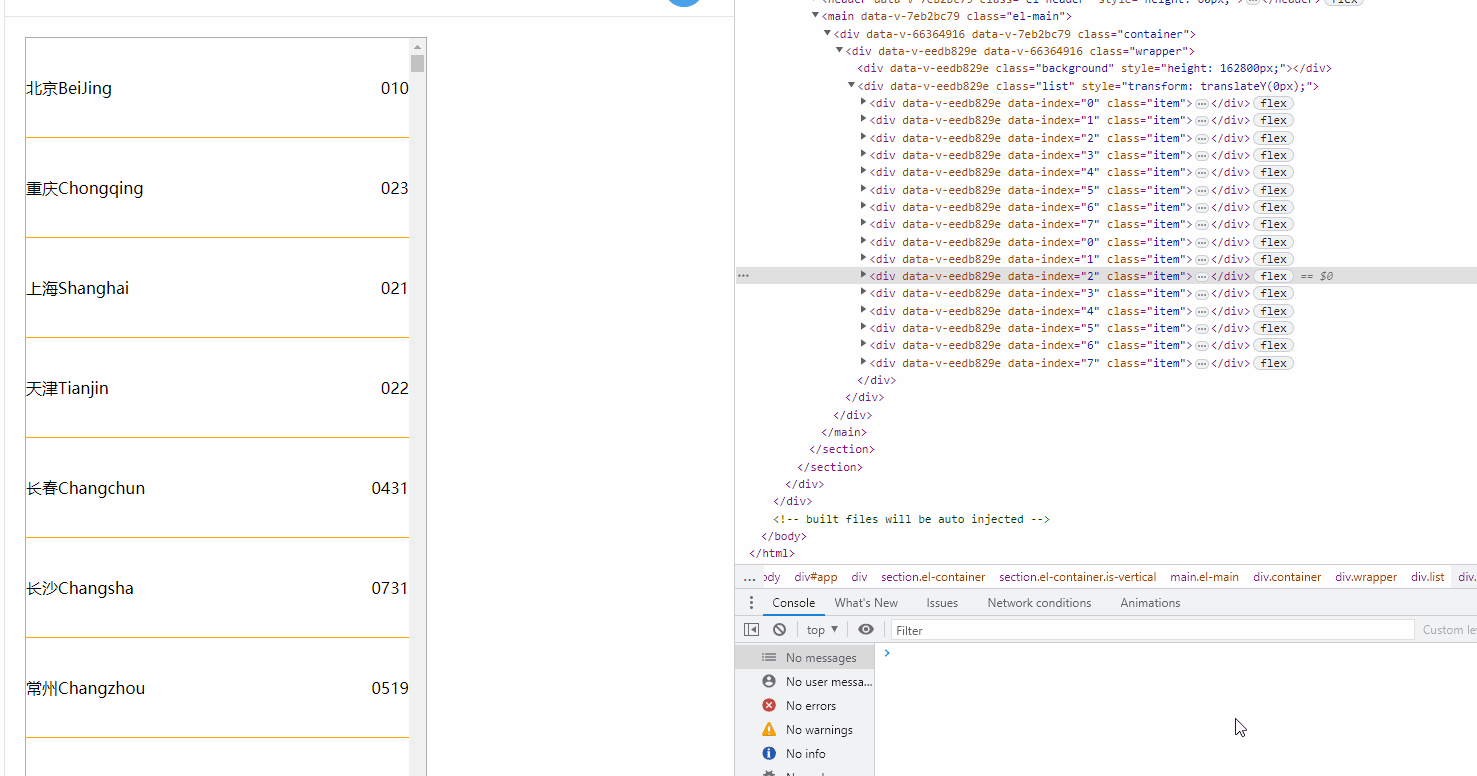The image size is (1477, 776).
Task: Click area code 010
Action: click(394, 88)
